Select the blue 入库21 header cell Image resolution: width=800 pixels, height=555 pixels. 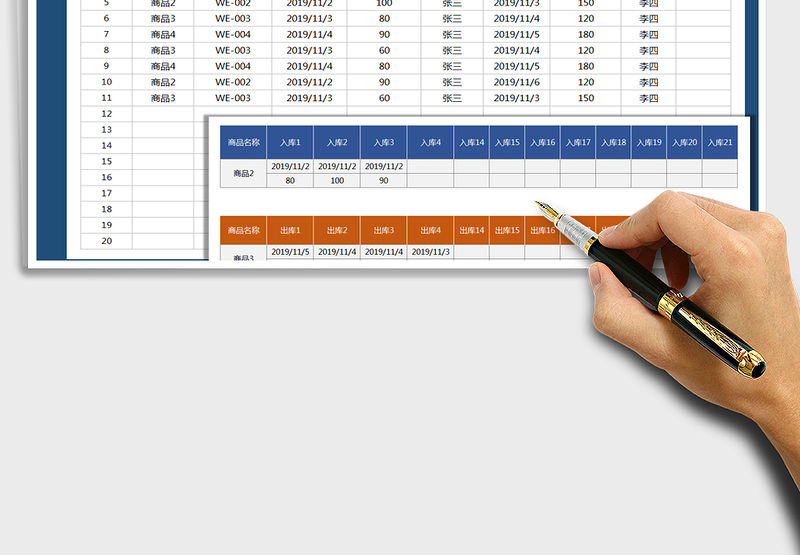(720, 142)
